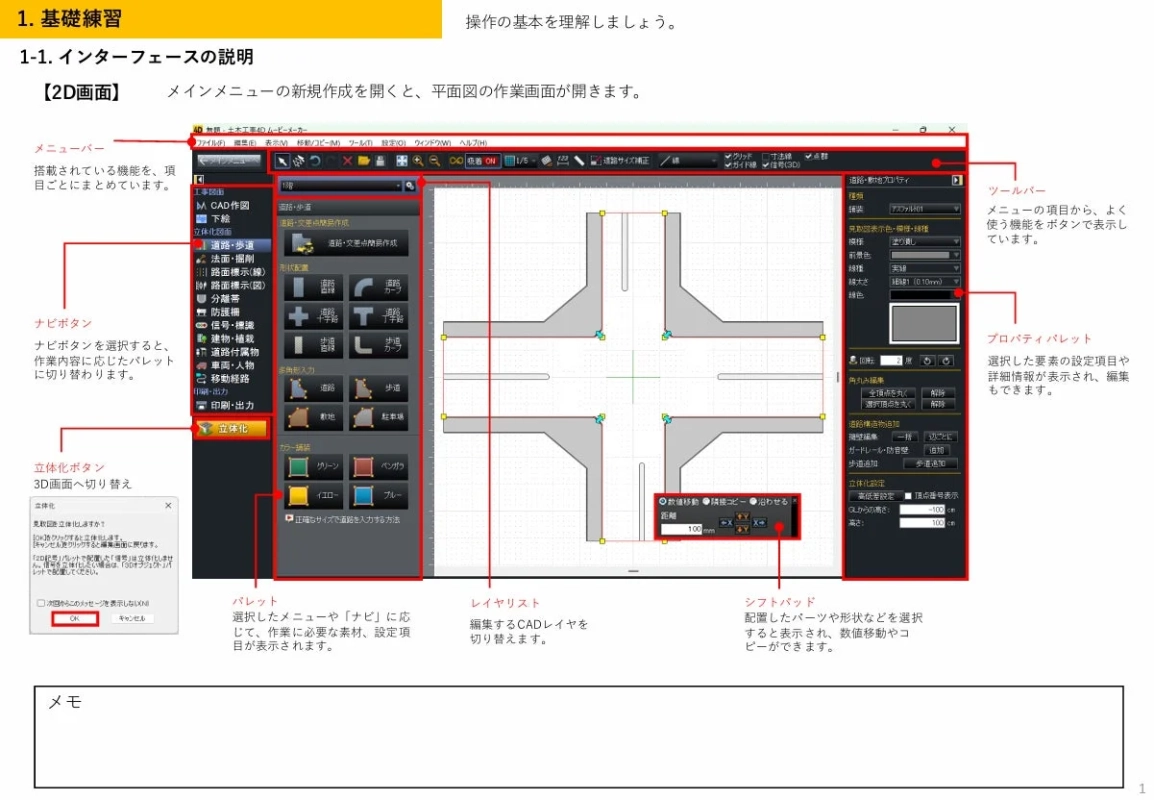Click the save floppy disk icon
This screenshot has height=800, width=1154.
(380, 160)
